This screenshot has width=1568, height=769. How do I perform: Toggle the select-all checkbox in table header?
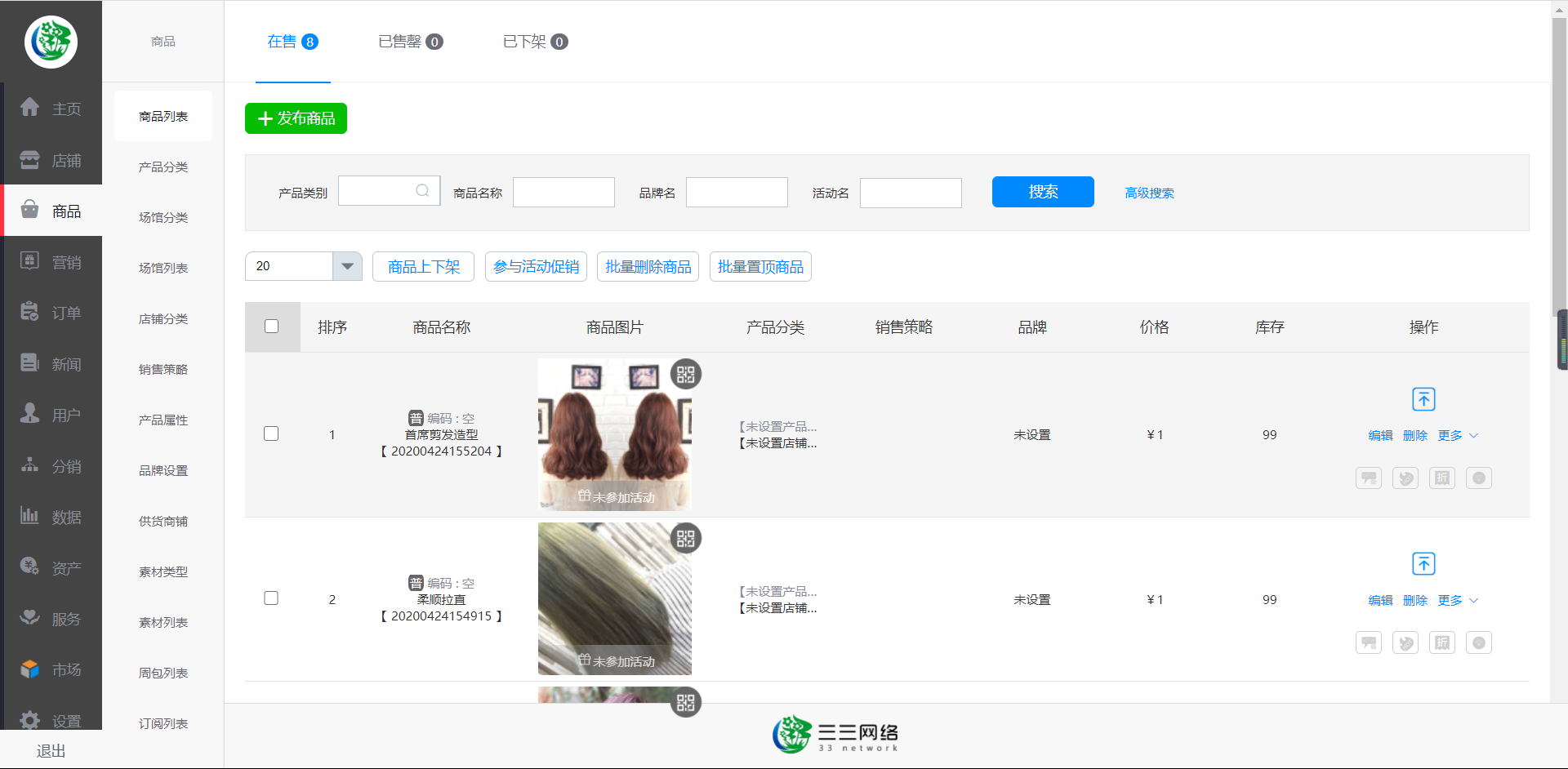272,327
